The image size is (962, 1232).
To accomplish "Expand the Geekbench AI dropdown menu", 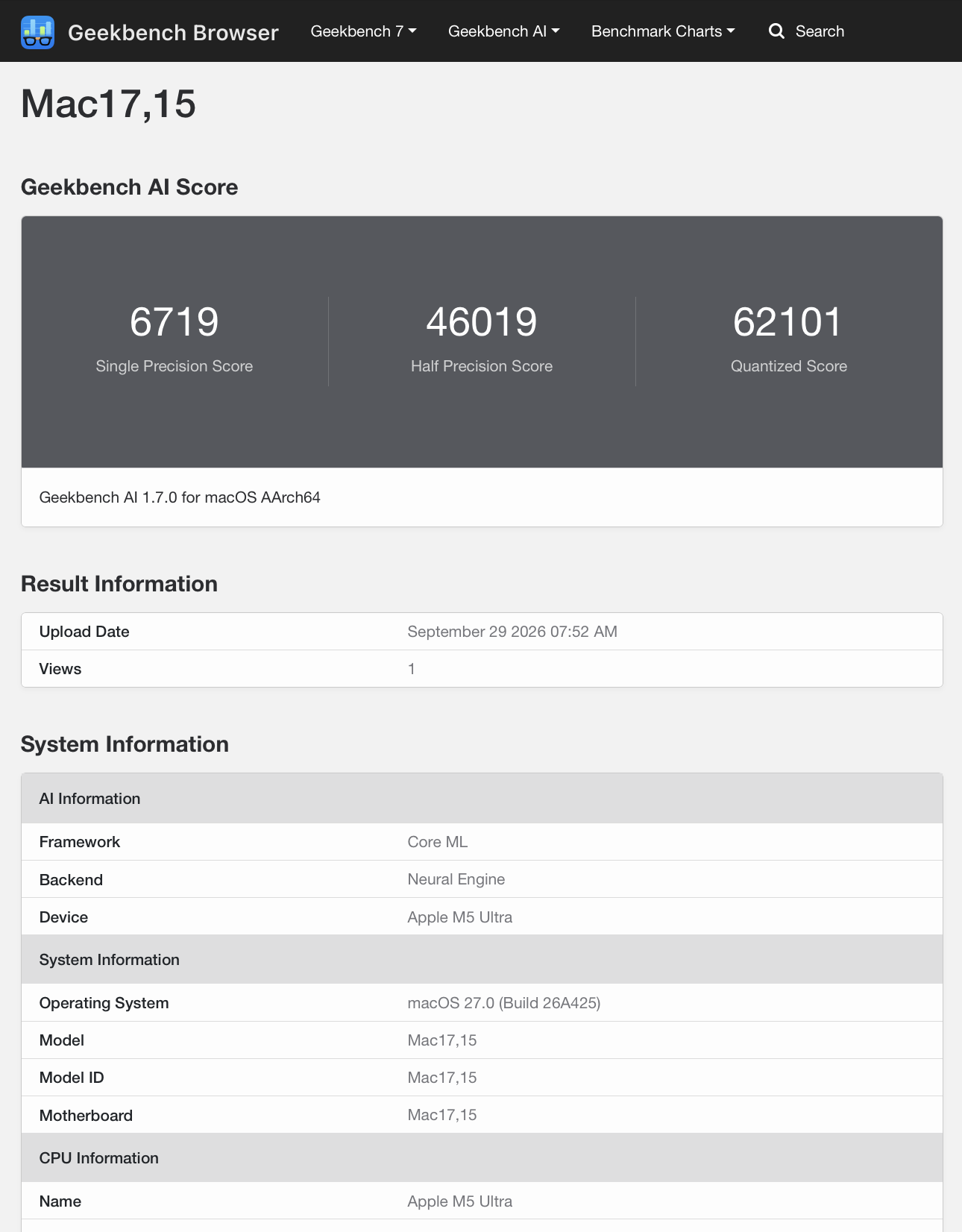I will [503, 31].
